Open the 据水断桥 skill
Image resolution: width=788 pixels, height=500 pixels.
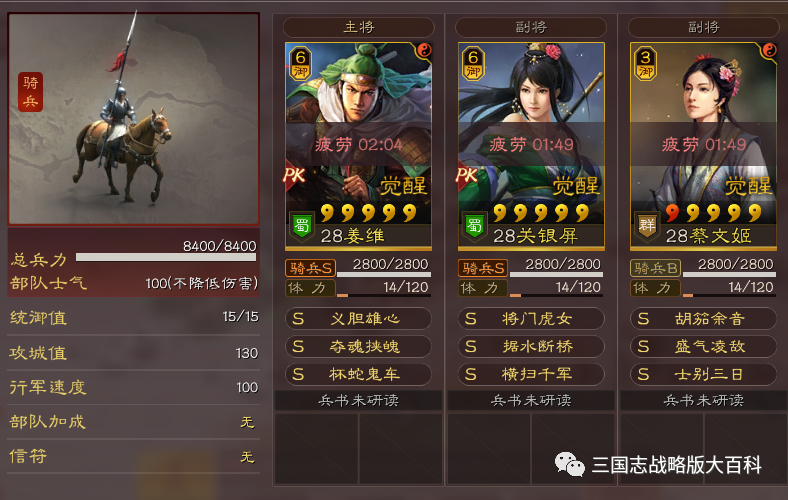coord(531,346)
